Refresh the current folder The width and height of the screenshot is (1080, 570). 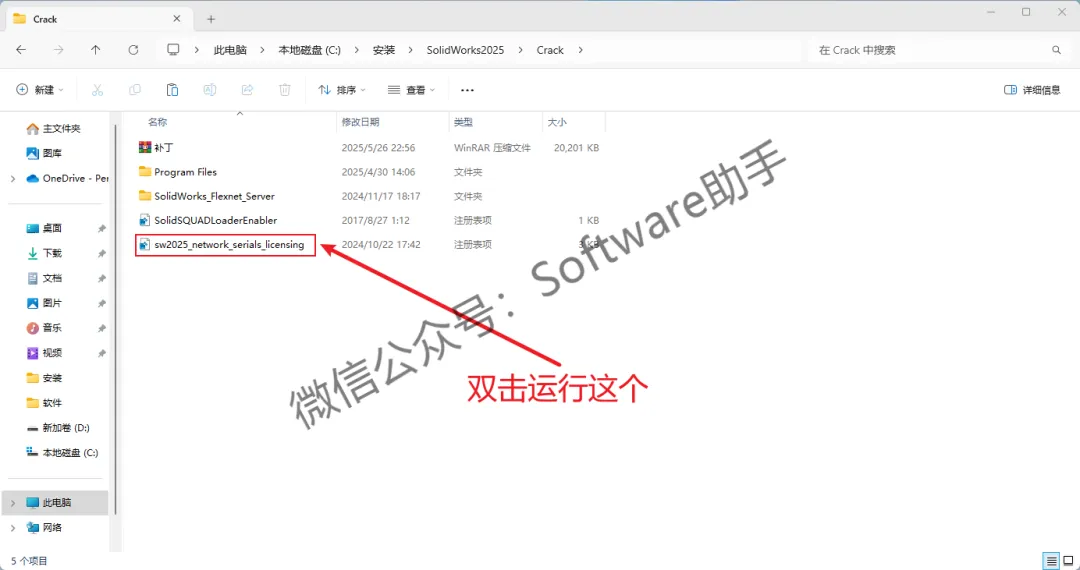(134, 50)
